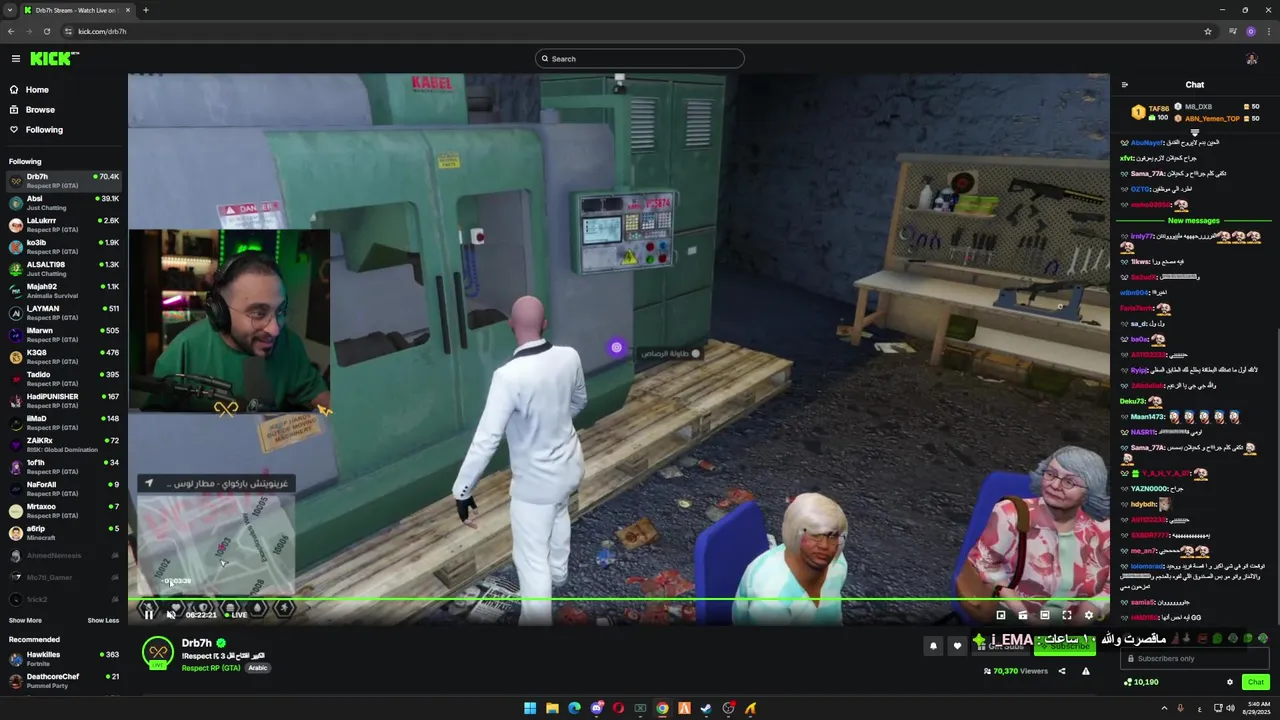Open video player settings gear
This screenshot has height=720, width=1280.
coord(1089,615)
